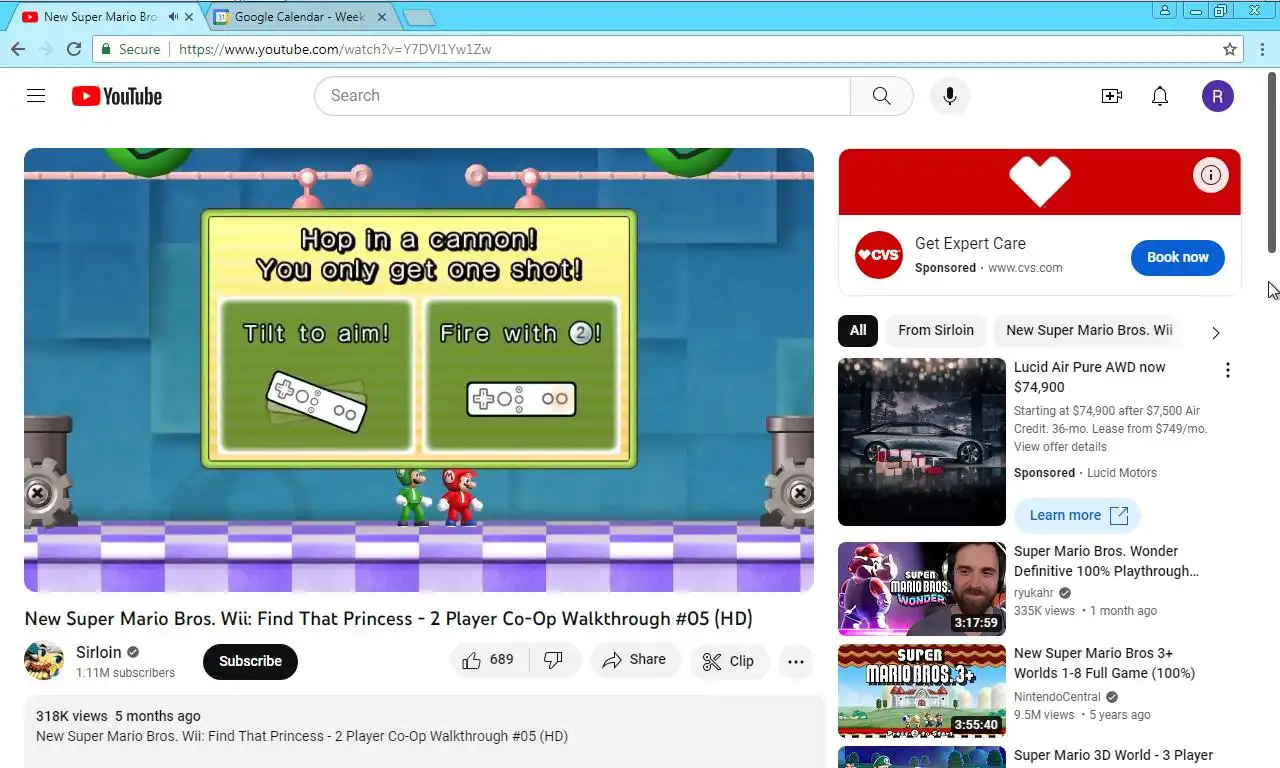Reload the page
Viewport: 1280px width, 768px height.
[x=73, y=49]
